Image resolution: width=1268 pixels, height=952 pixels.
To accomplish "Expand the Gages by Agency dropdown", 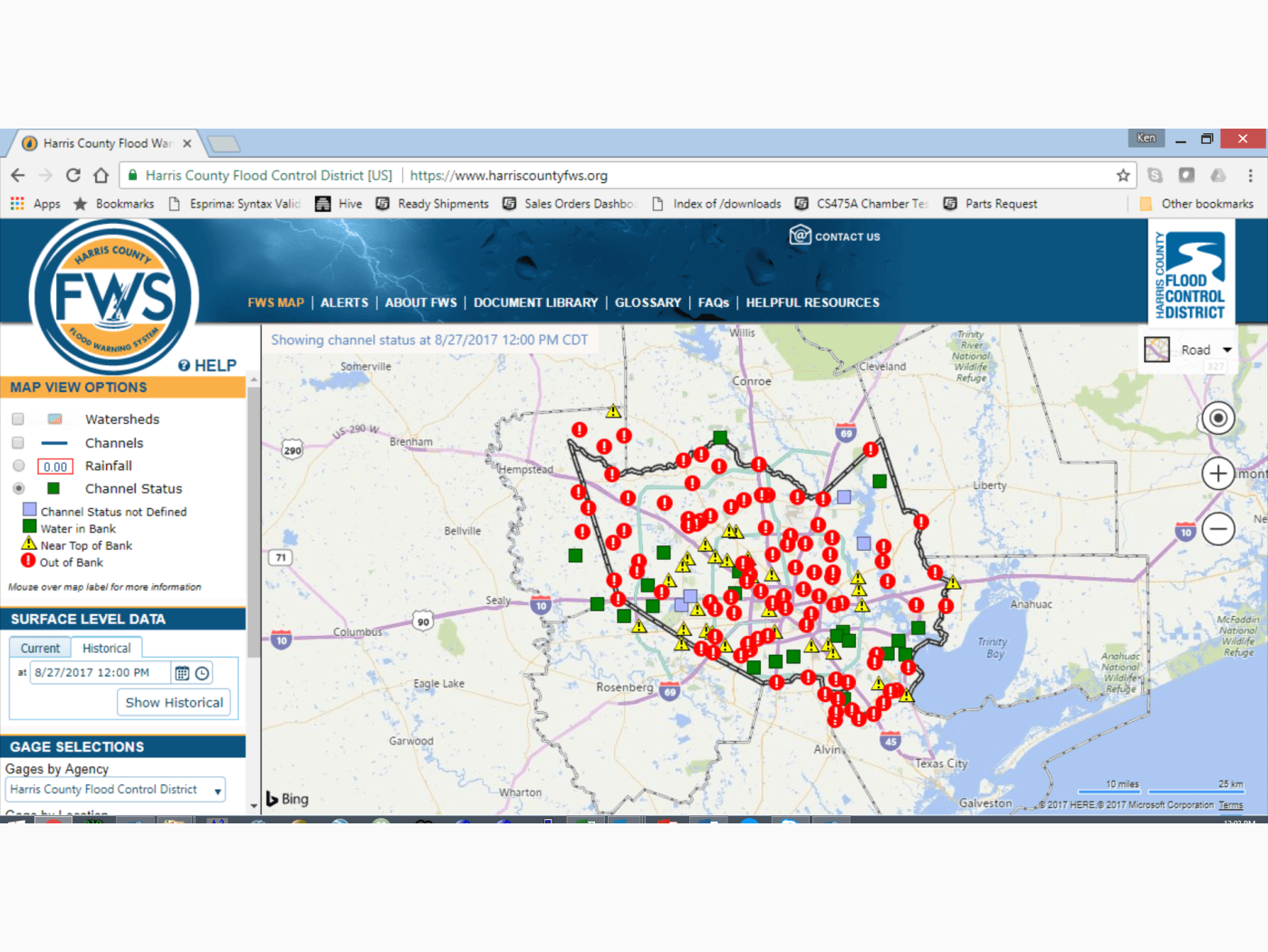I will 115,790.
